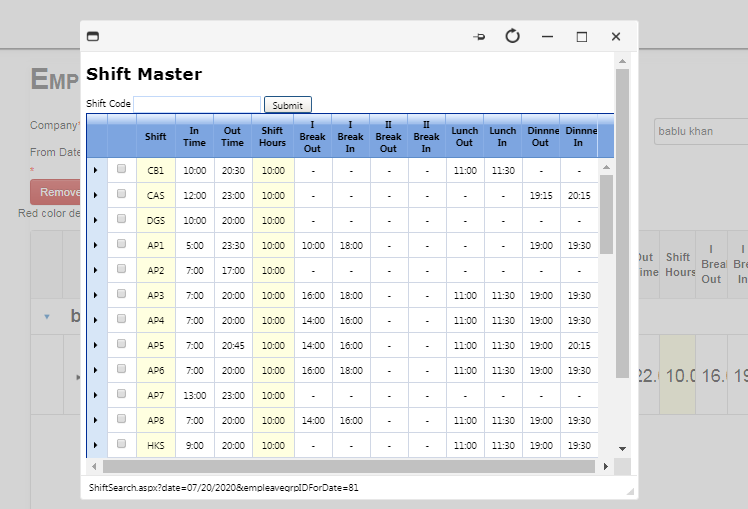This screenshot has height=509, width=748.
Task: Minimize the Shift Master popup
Action: point(547,37)
